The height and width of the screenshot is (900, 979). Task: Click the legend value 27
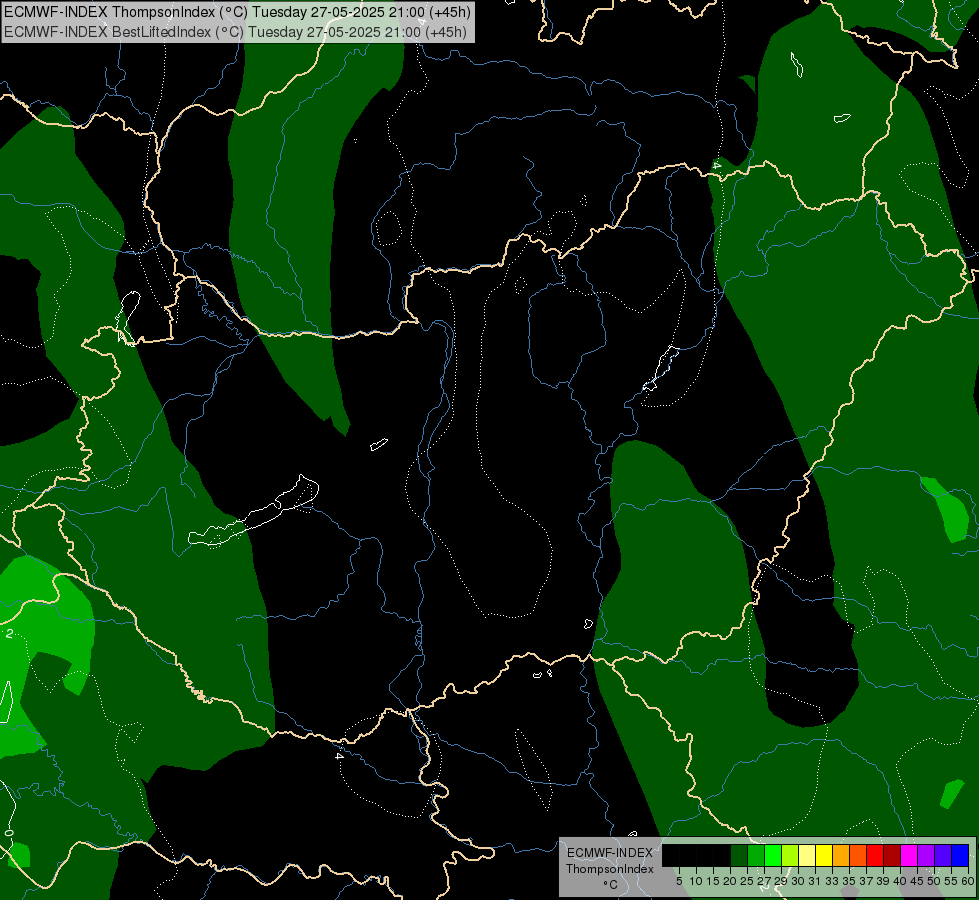tap(764, 881)
